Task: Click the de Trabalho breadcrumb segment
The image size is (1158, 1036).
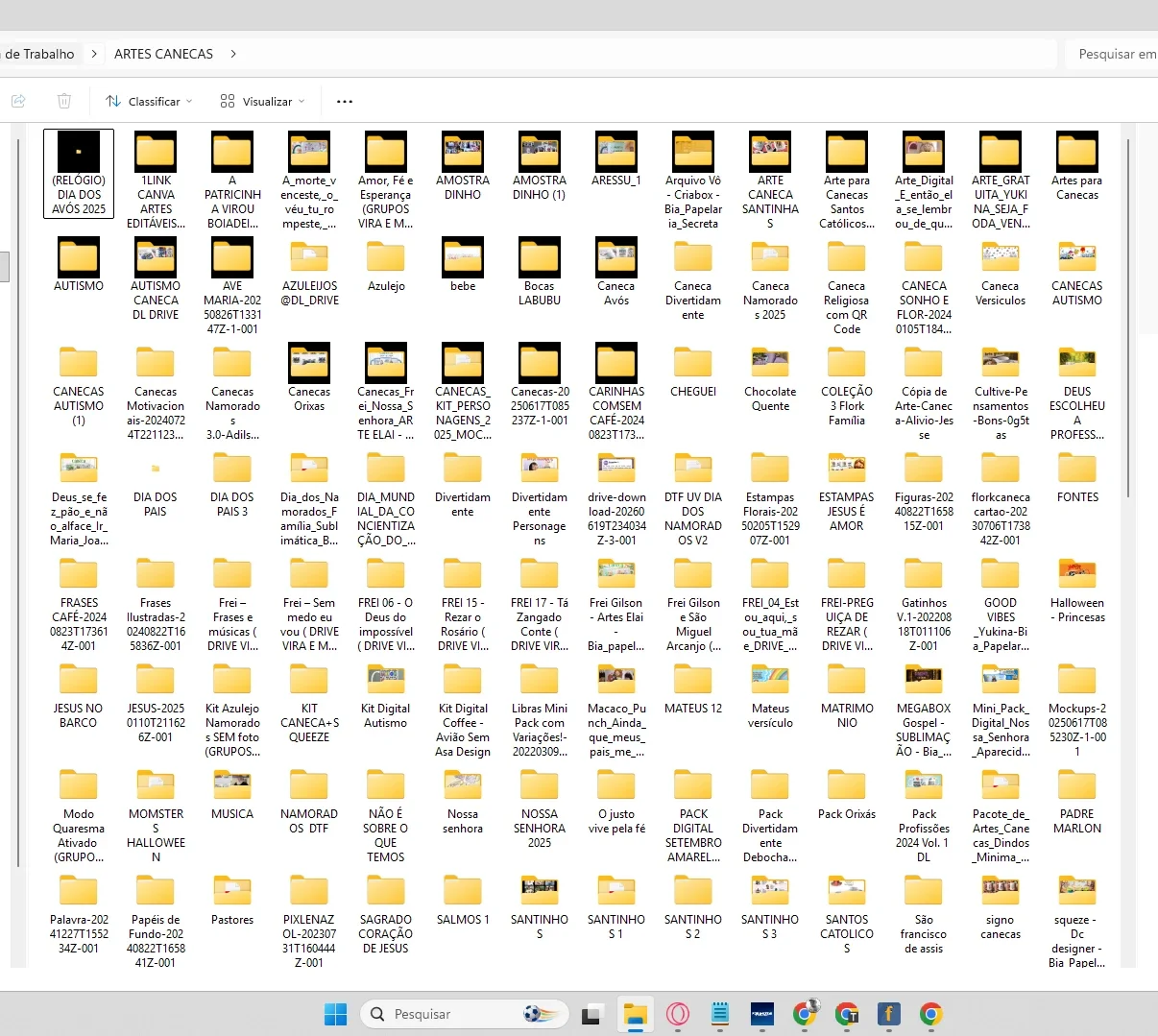Action: pos(39,54)
